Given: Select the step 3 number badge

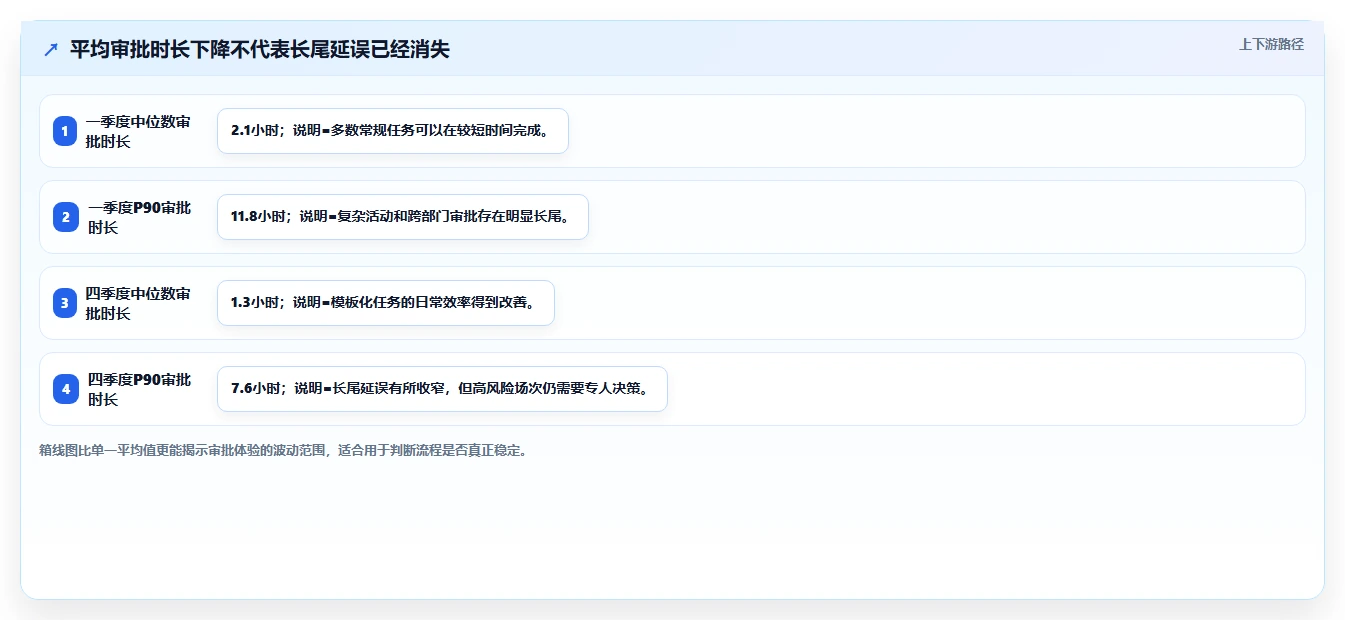Looking at the screenshot, I should pyautogui.click(x=65, y=303).
